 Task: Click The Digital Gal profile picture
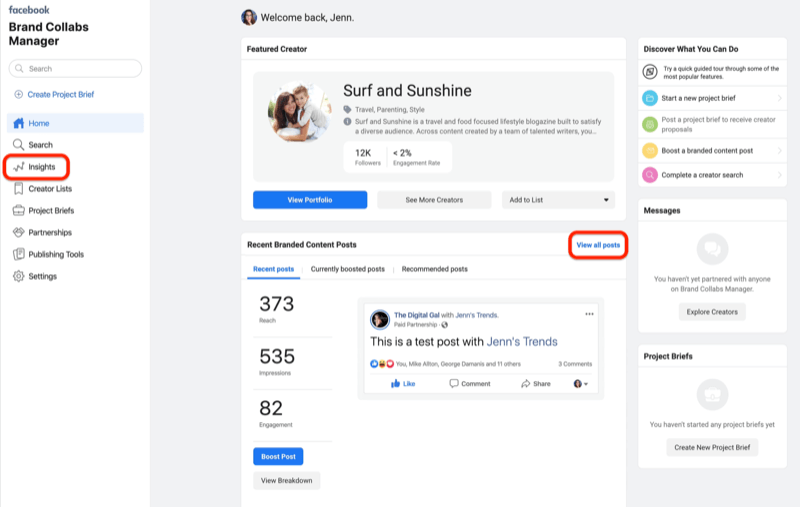click(380, 320)
